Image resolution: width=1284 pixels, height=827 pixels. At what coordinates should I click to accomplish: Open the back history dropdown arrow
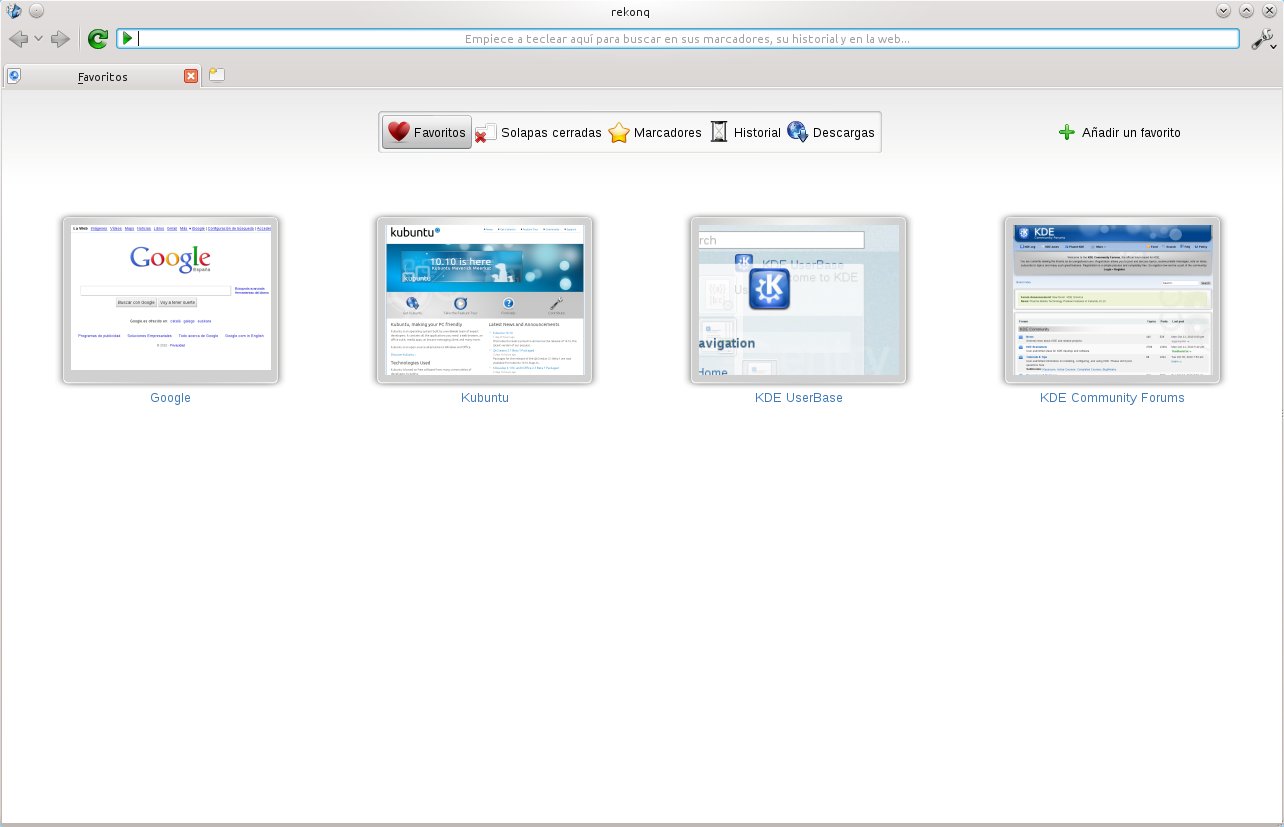click(38, 39)
